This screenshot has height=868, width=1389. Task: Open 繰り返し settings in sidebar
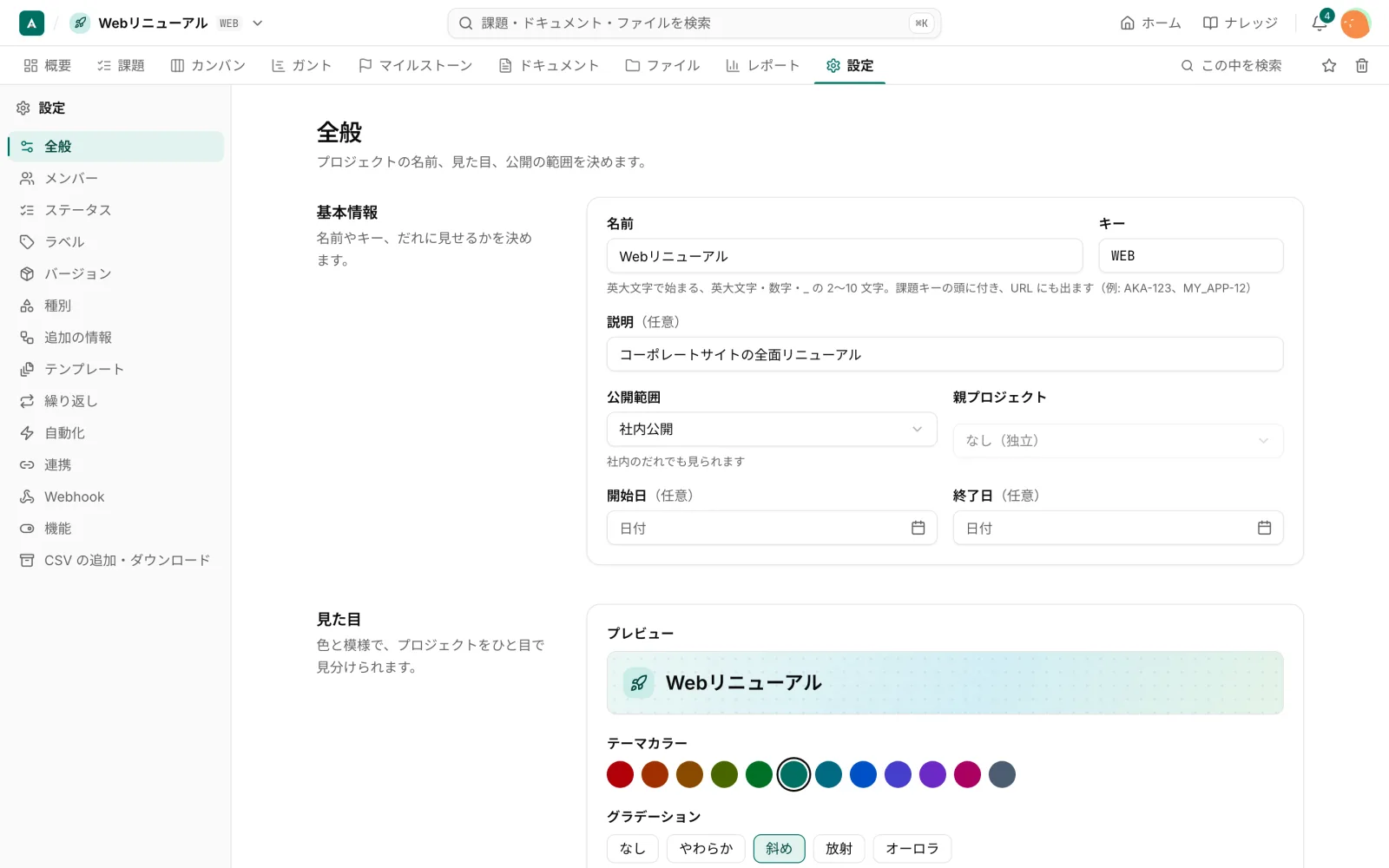(115, 401)
